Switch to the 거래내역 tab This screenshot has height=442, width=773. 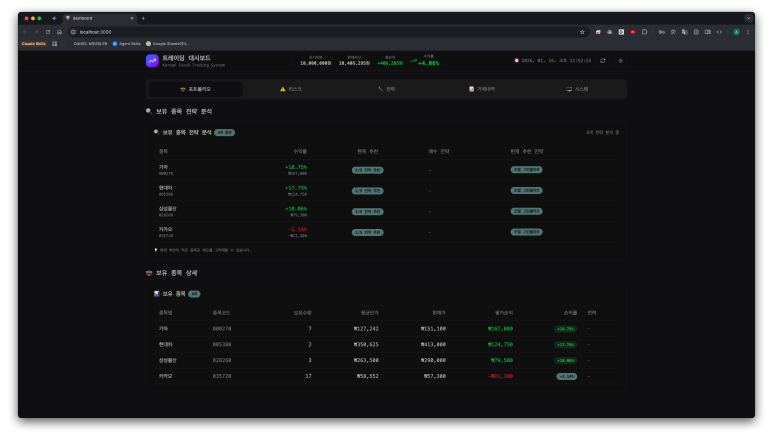482,89
